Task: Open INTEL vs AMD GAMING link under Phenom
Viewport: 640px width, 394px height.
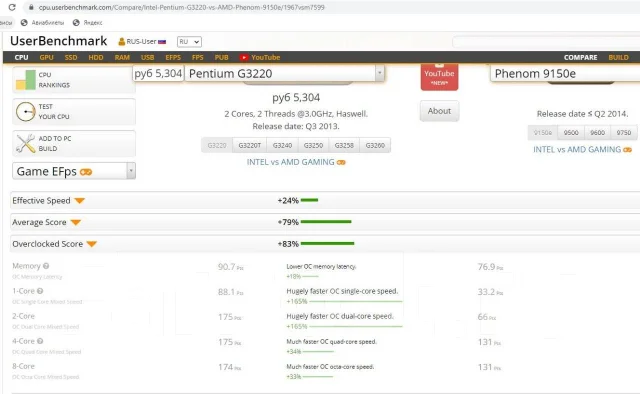Action: 582,149
